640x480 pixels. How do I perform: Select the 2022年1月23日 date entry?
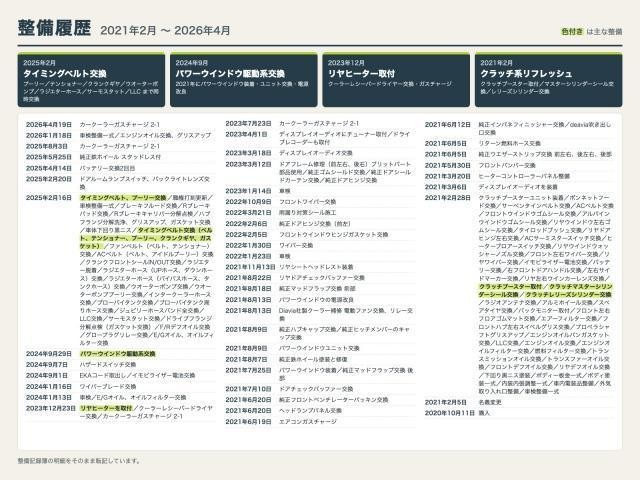pos(248,256)
